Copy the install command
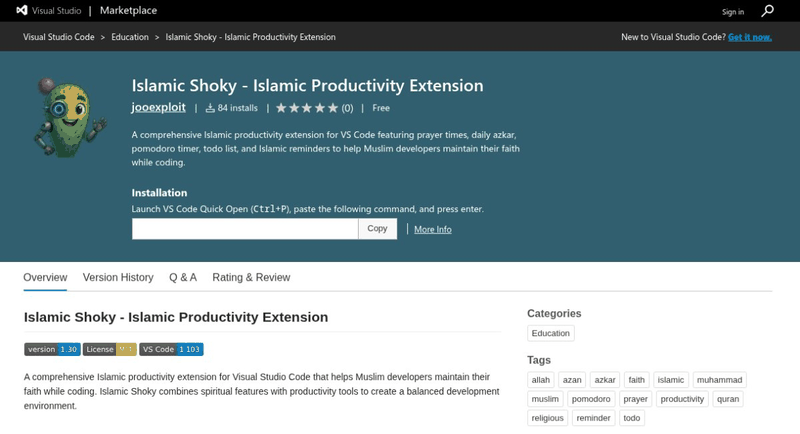Viewport: 800px width, 434px height. [378, 228]
